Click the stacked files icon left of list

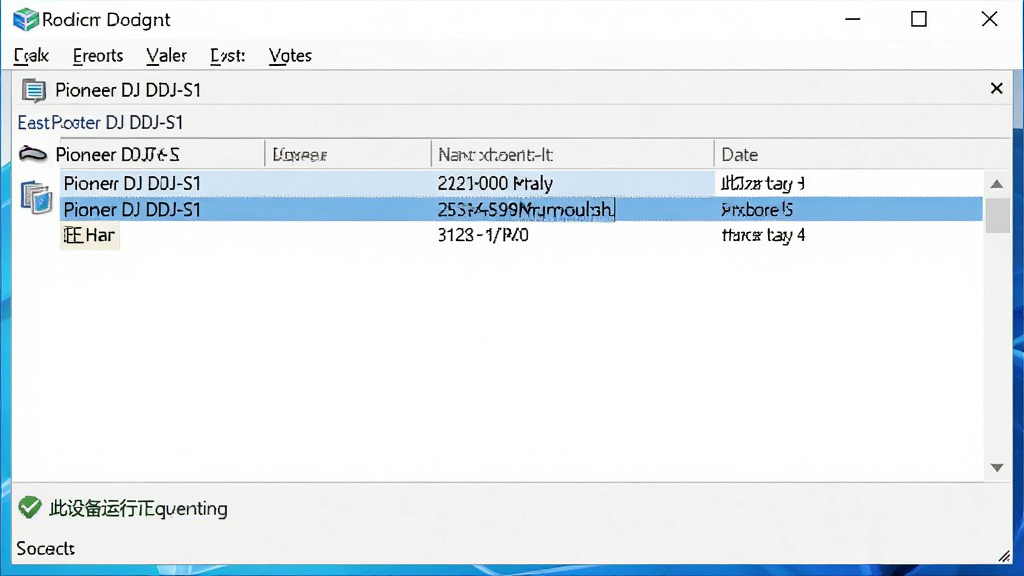pyautogui.click(x=36, y=197)
